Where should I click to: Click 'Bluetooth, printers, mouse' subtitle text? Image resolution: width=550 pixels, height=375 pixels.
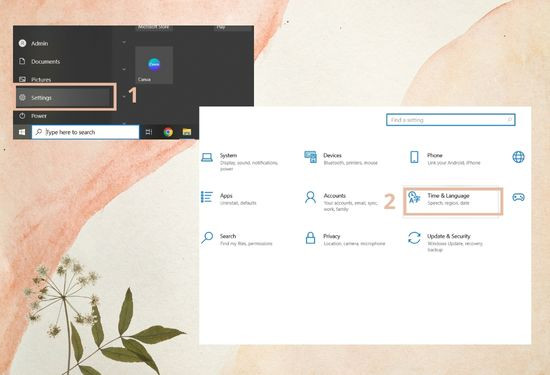pyautogui.click(x=350, y=163)
